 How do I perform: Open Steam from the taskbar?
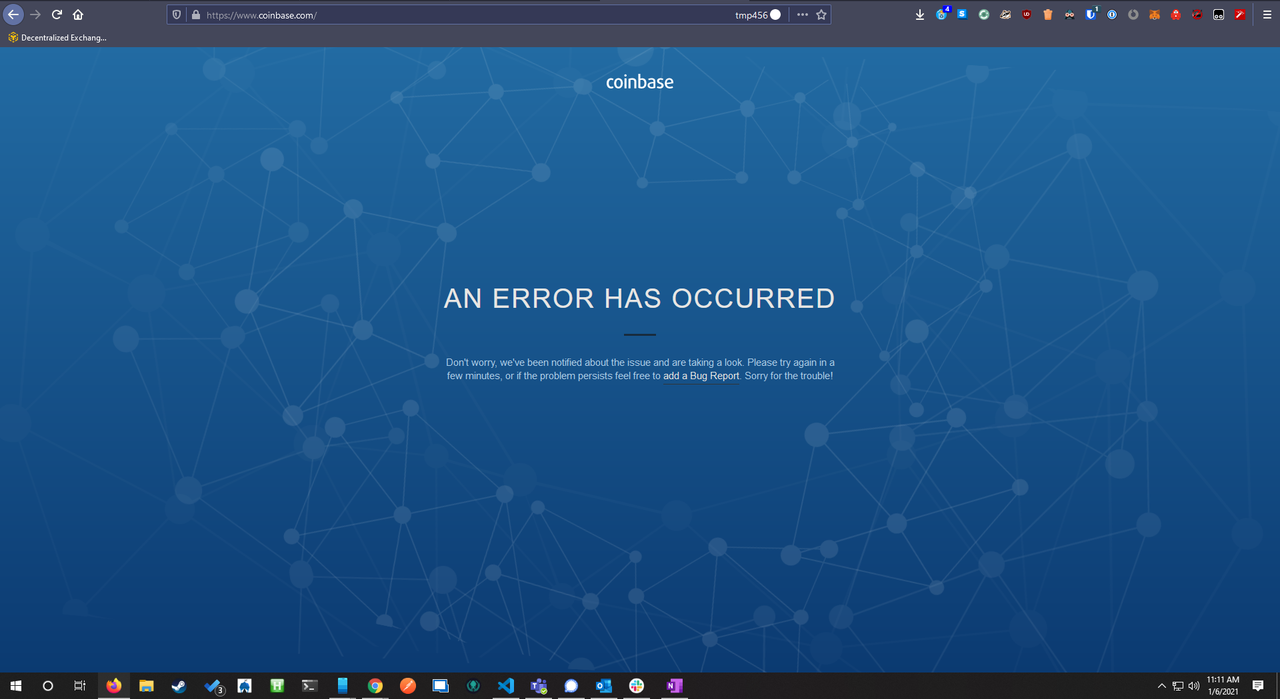(x=179, y=686)
